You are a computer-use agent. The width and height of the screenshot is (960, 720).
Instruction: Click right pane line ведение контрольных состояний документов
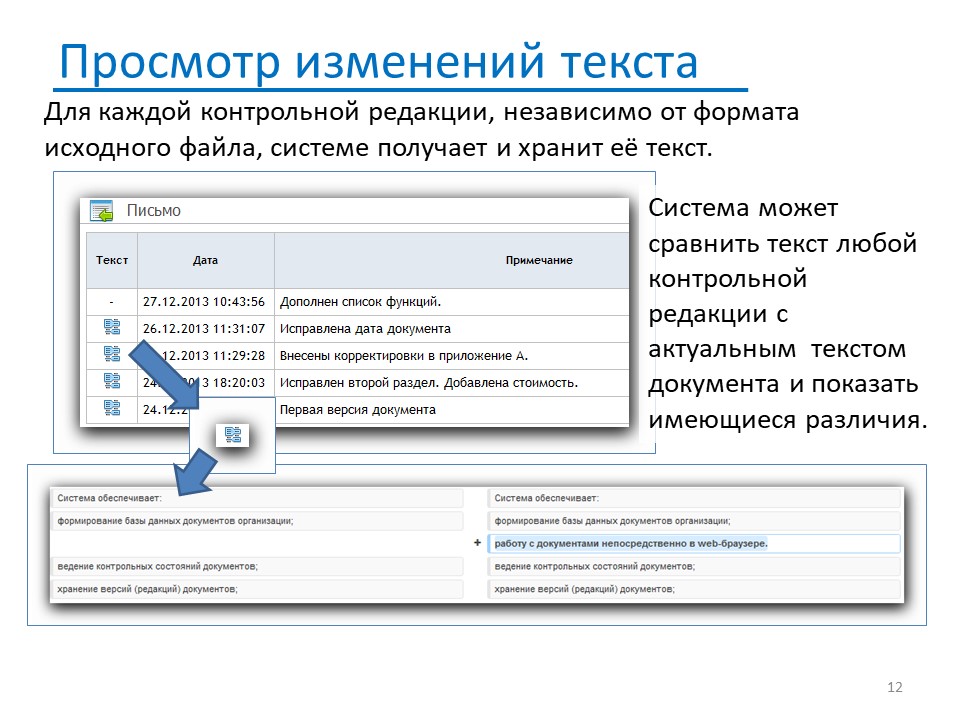694,566
